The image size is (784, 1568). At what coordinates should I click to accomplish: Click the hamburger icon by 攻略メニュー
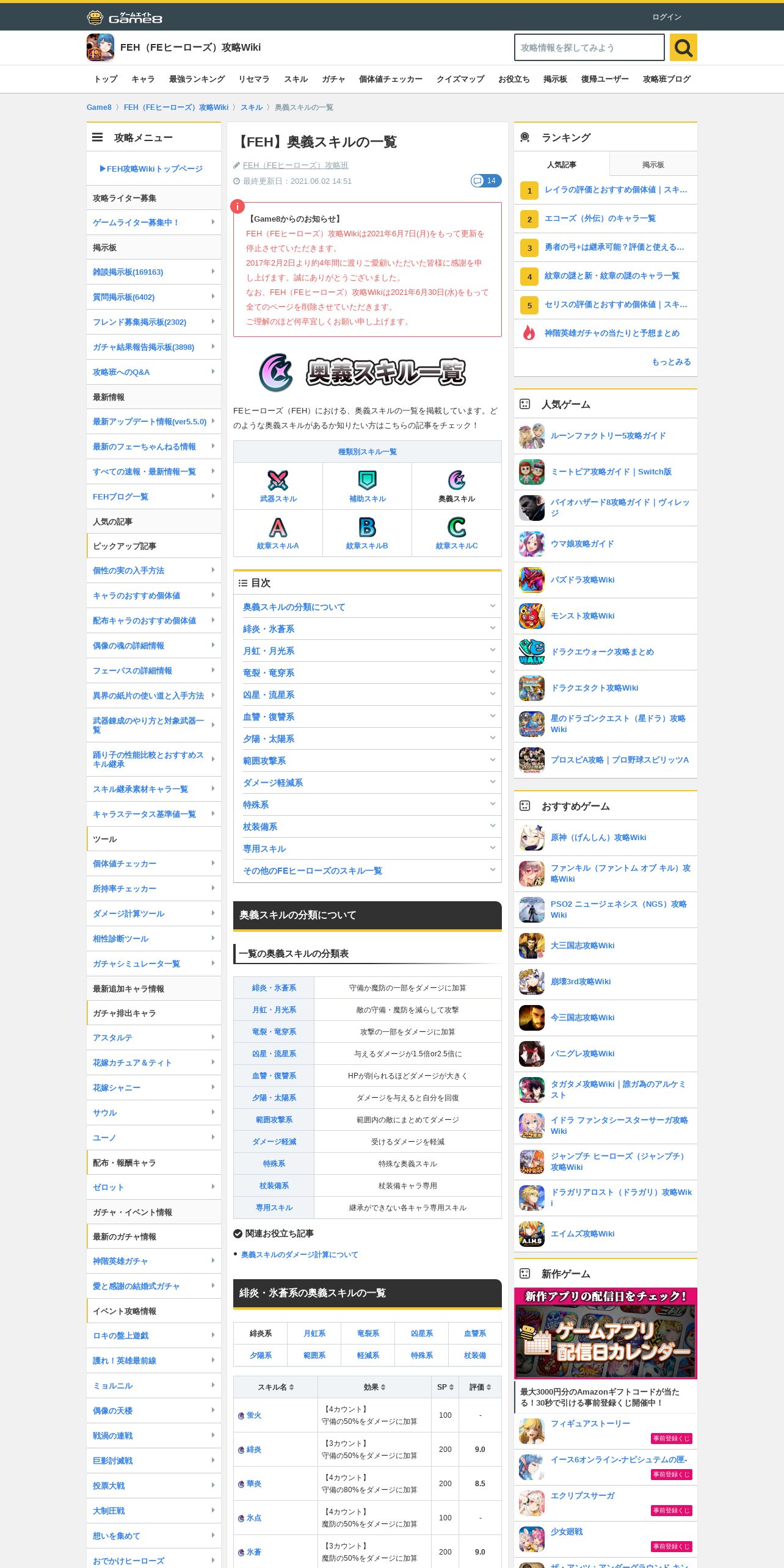click(97, 137)
